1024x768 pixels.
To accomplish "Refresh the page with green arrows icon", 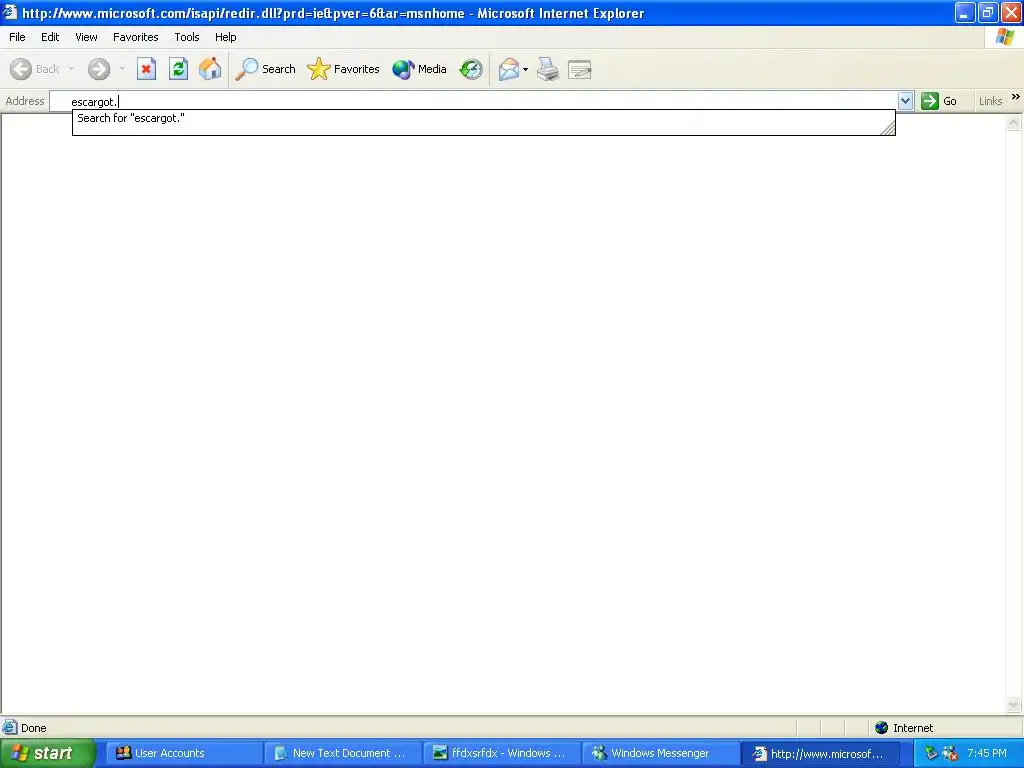I will click(x=178, y=69).
